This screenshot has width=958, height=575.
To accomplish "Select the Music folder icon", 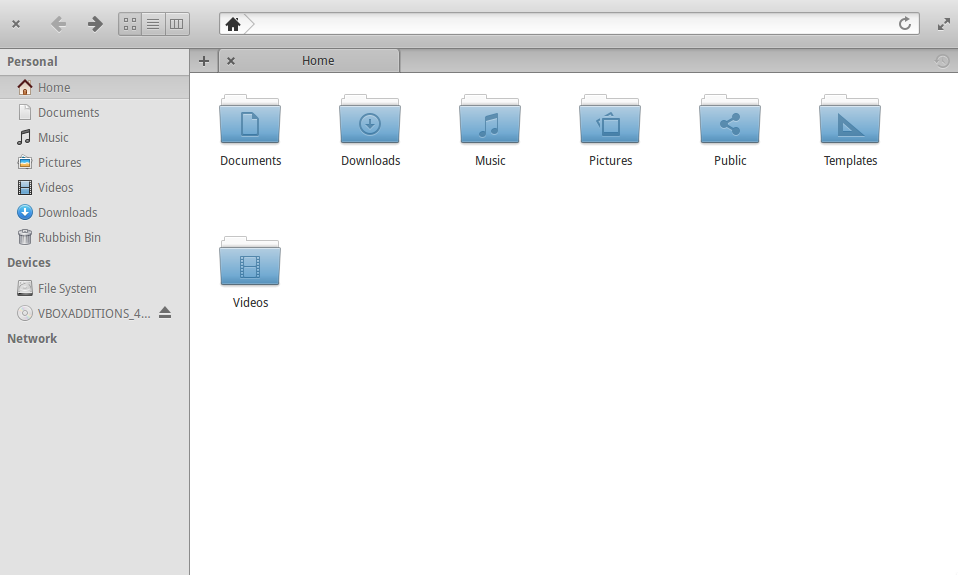I will point(490,119).
